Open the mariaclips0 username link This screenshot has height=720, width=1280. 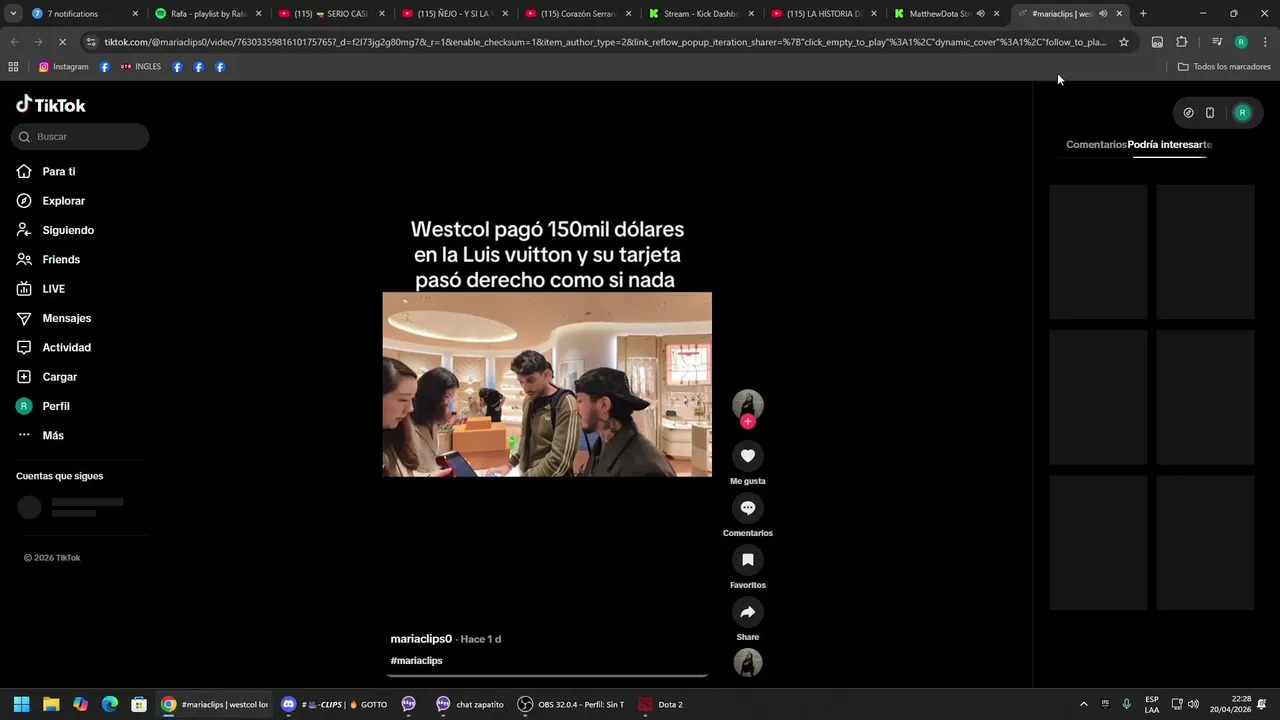click(421, 639)
